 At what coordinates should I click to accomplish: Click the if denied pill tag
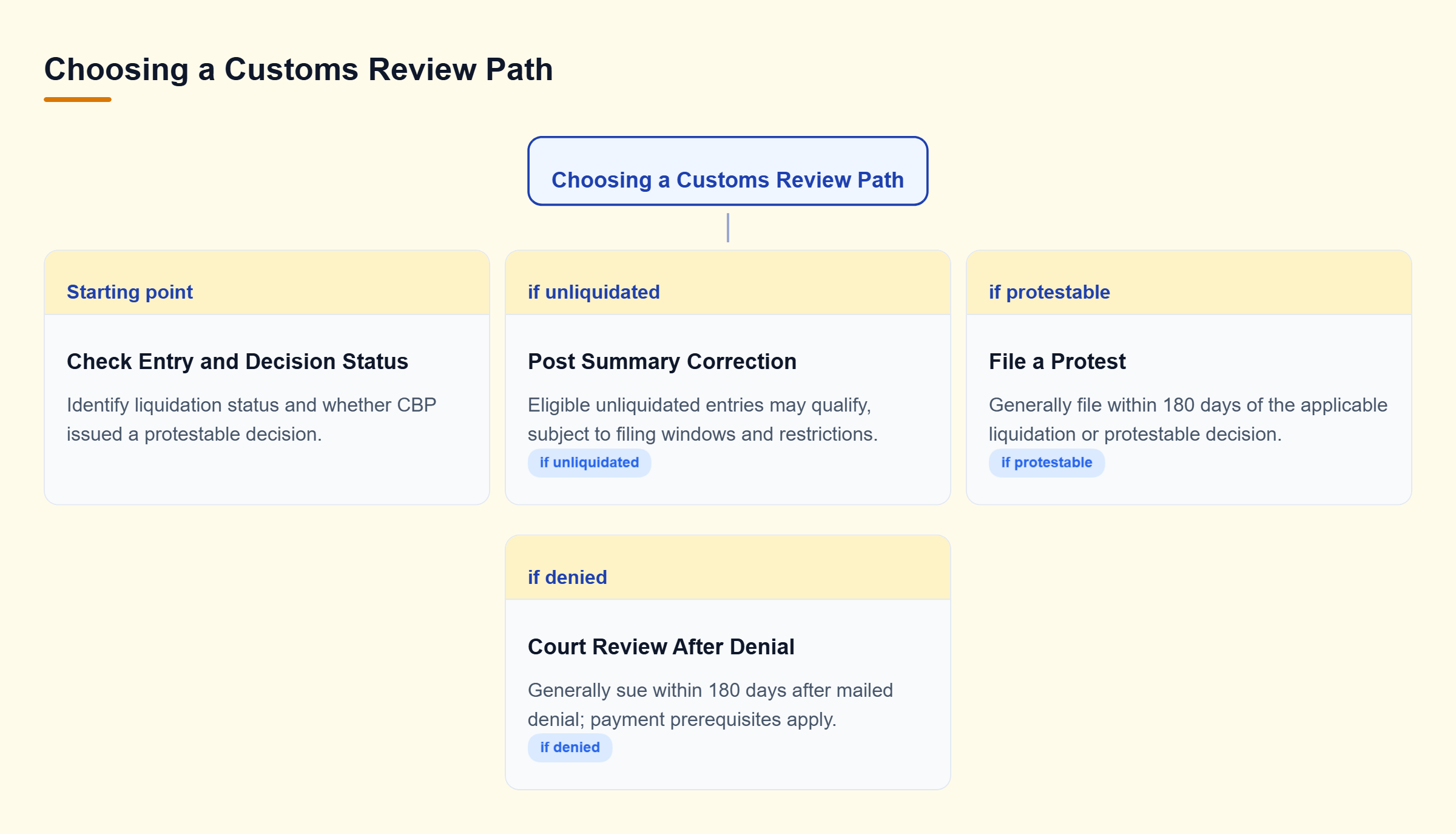[x=570, y=748]
